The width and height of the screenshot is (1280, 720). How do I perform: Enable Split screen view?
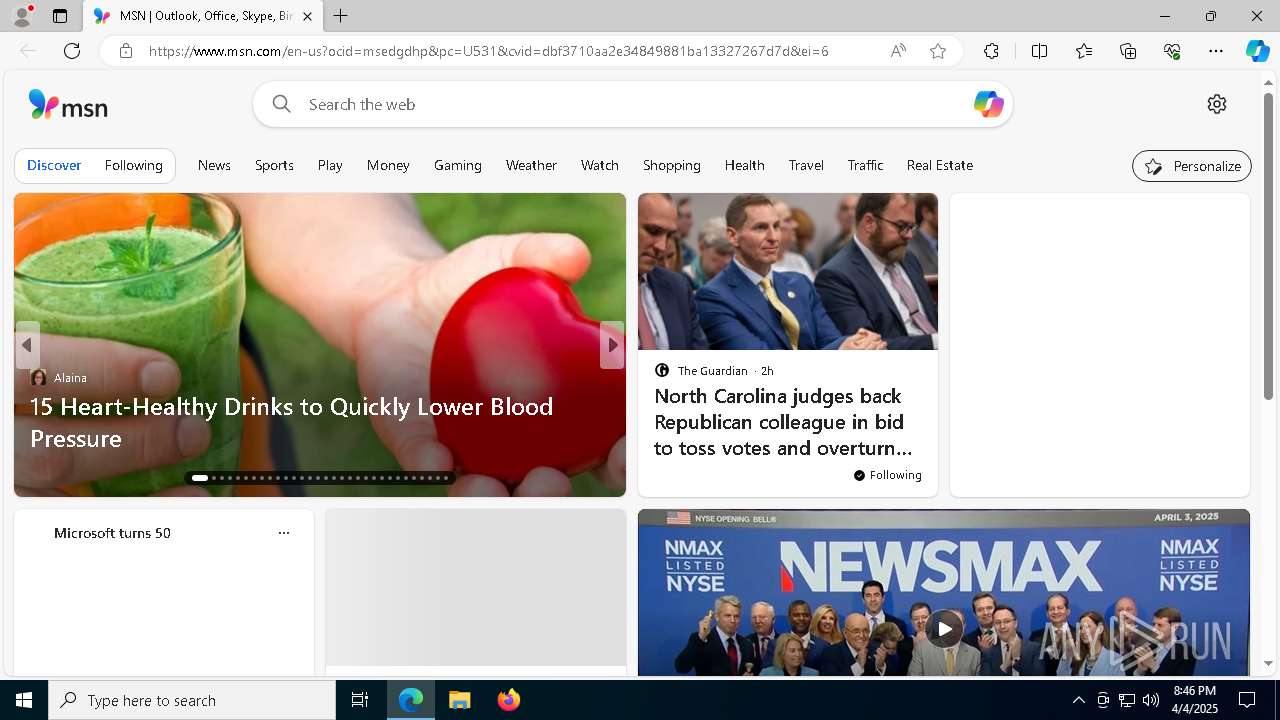pyautogui.click(x=1039, y=51)
